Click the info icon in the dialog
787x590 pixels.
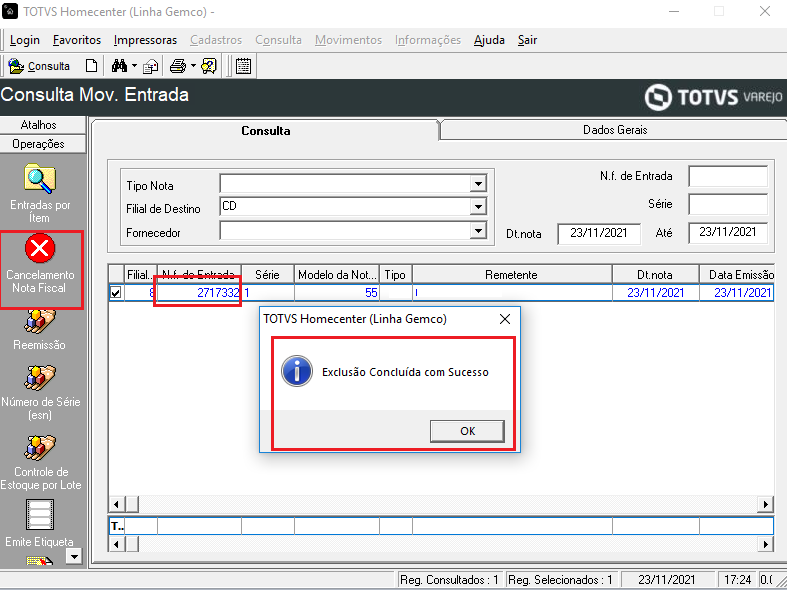coord(297,371)
